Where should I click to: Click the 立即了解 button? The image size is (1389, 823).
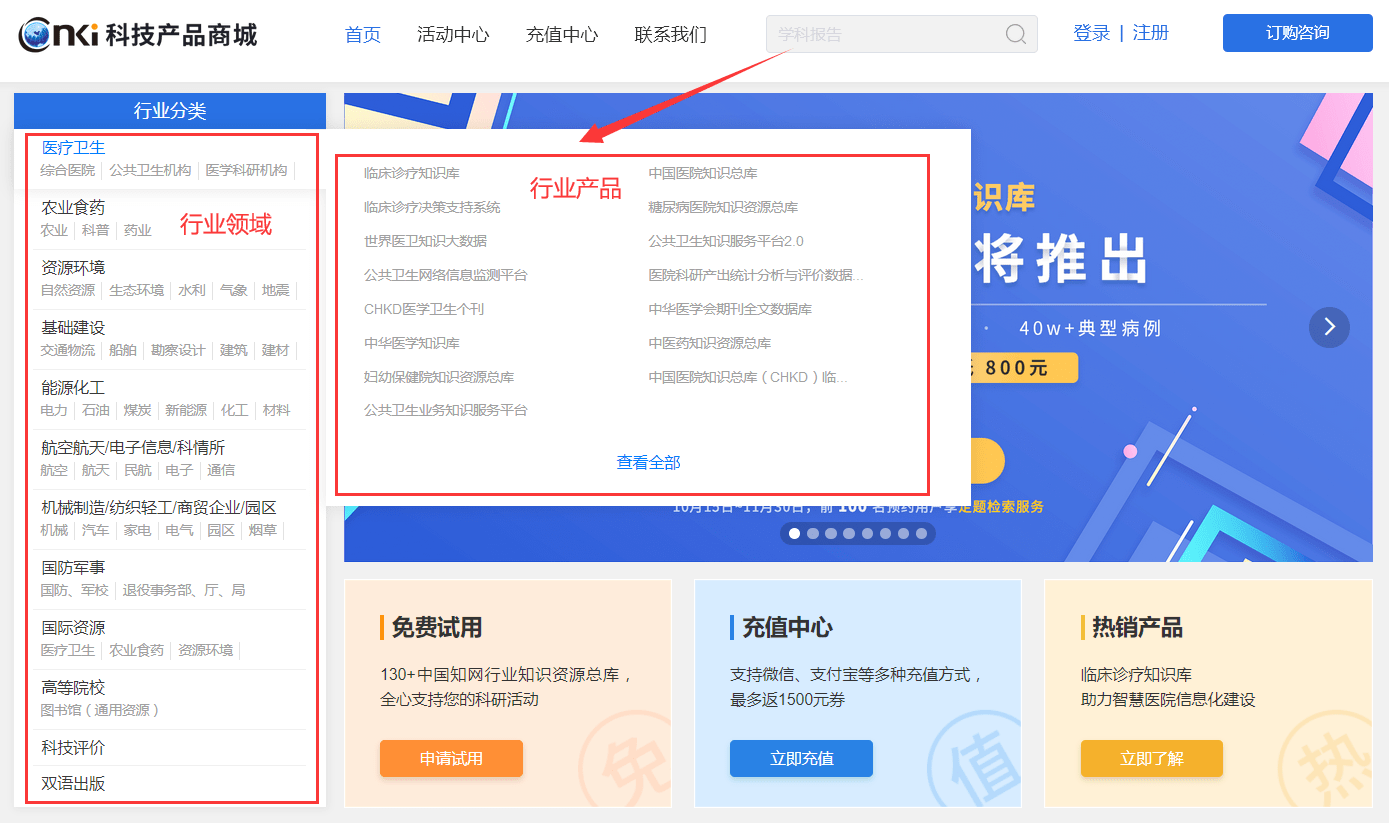click(1152, 758)
